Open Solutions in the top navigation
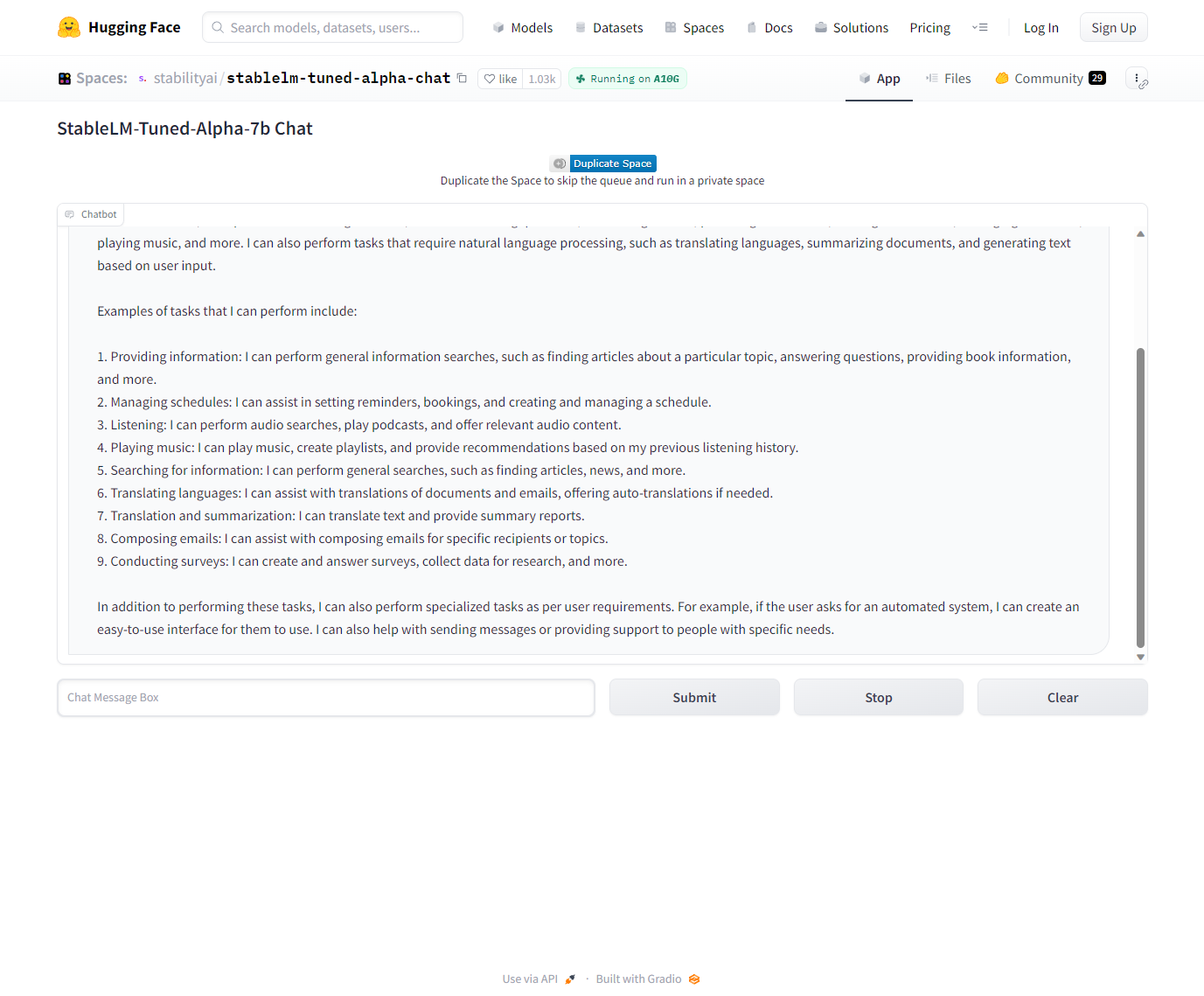1204x996 pixels. click(x=852, y=28)
